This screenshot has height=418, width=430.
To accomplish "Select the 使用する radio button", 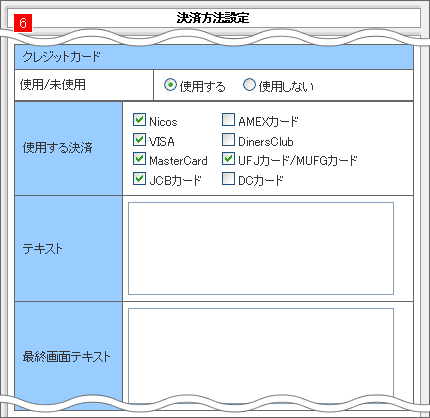I will [x=170, y=85].
